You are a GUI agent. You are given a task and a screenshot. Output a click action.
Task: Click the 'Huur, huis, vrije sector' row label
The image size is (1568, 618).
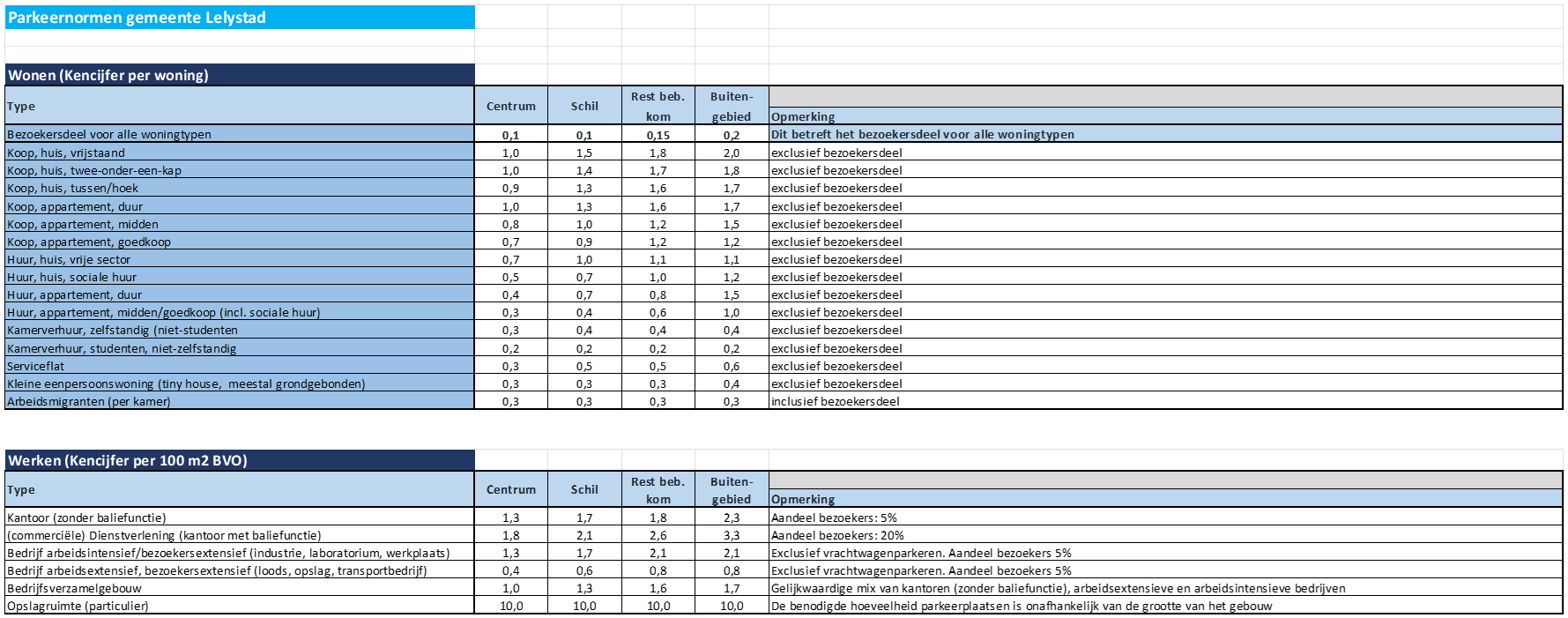[240, 259]
